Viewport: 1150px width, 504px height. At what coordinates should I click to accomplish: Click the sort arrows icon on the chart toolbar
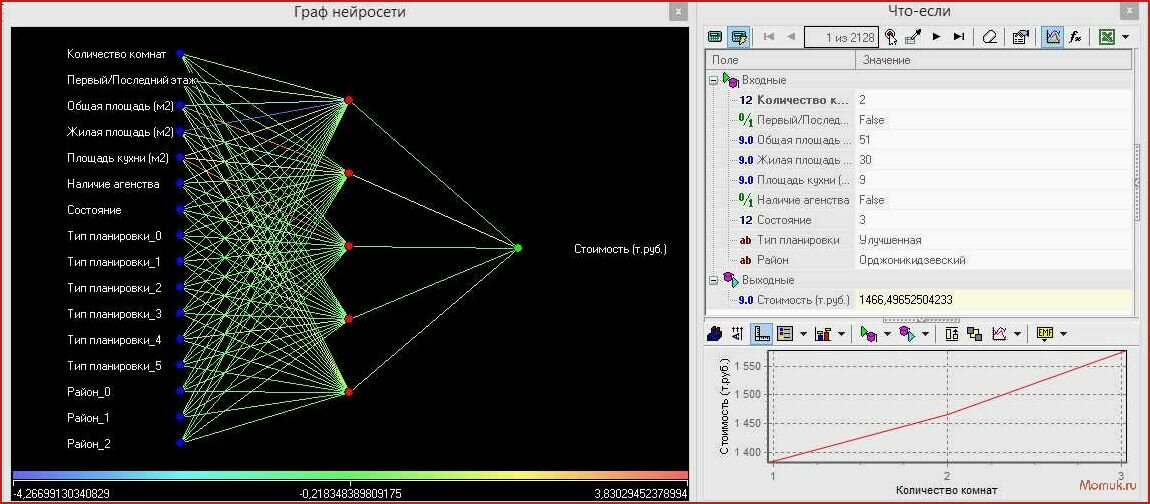[738, 334]
